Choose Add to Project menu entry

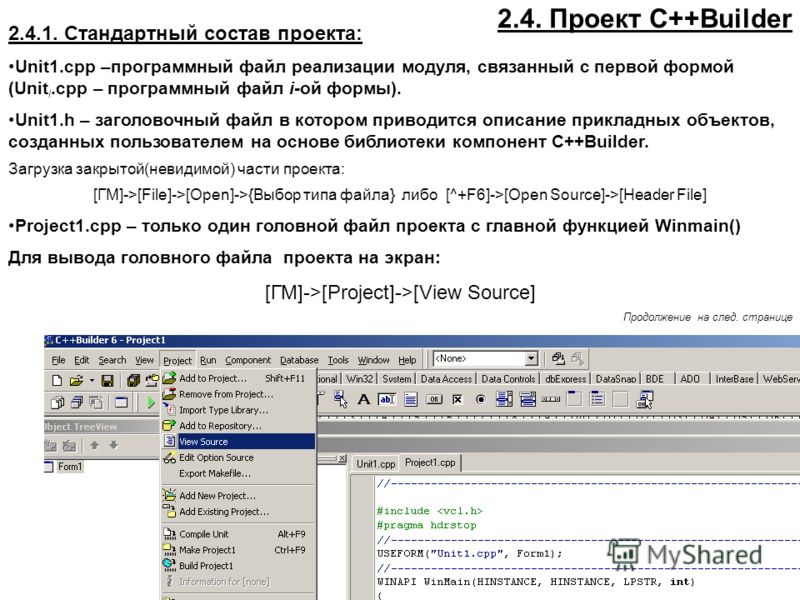tap(238, 379)
